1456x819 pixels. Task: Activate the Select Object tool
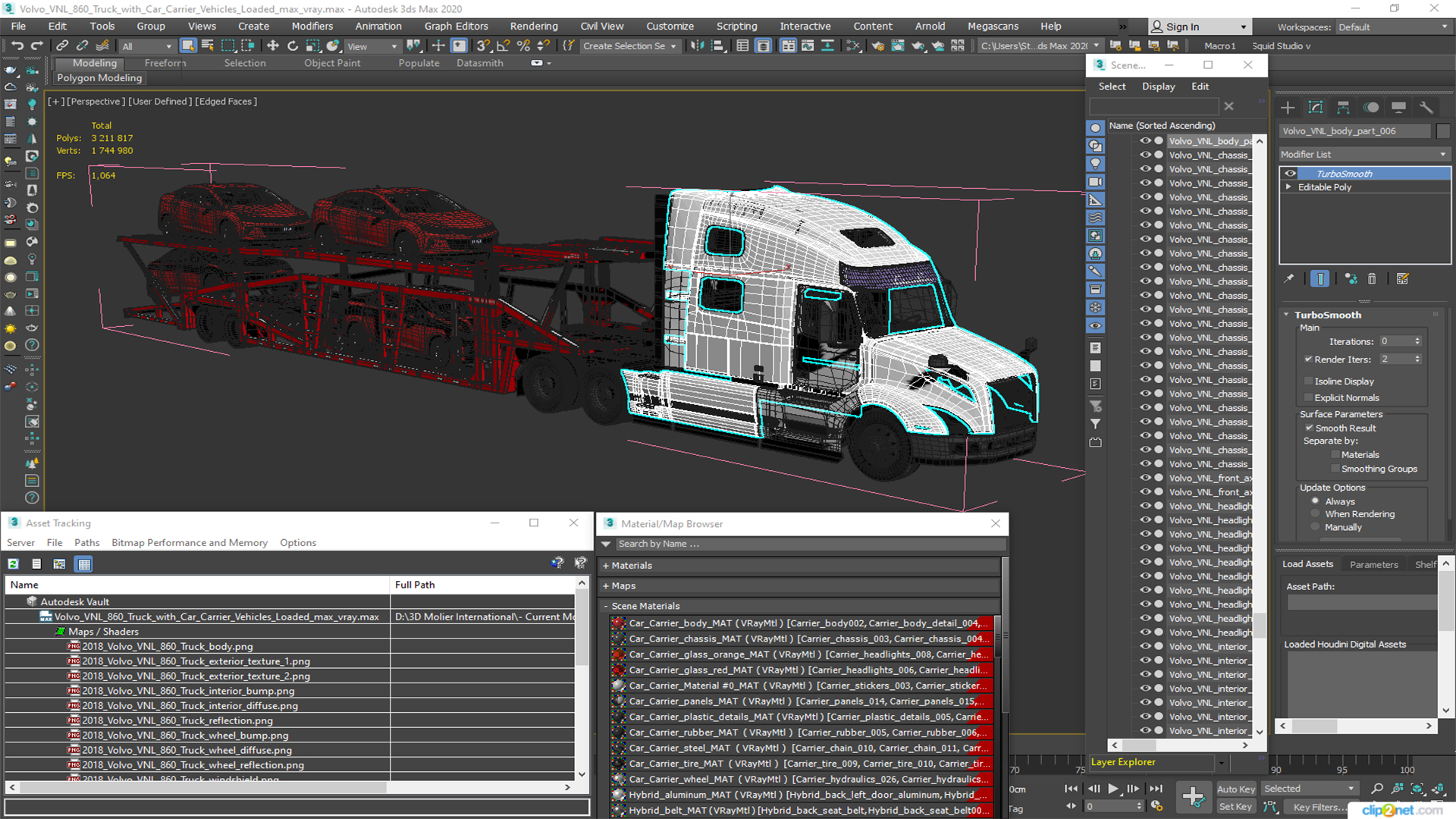pyautogui.click(x=188, y=45)
